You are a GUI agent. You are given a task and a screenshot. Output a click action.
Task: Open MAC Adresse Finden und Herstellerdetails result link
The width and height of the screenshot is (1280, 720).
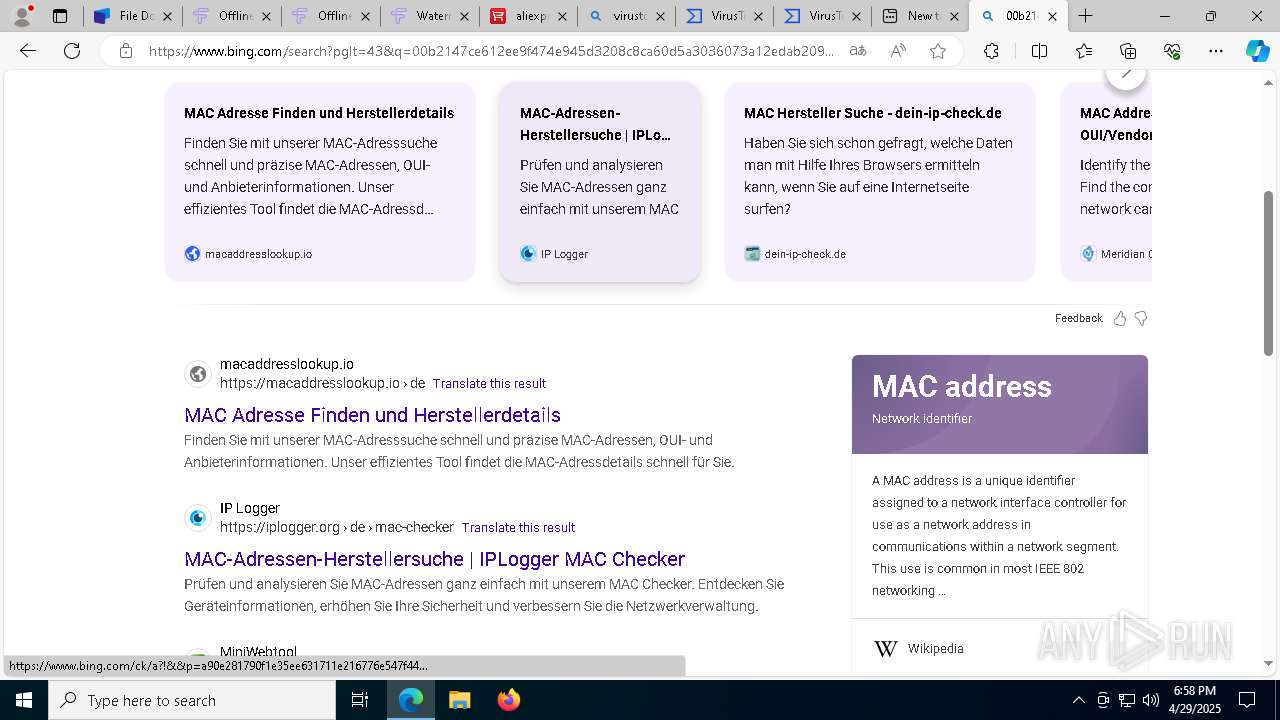click(x=372, y=415)
